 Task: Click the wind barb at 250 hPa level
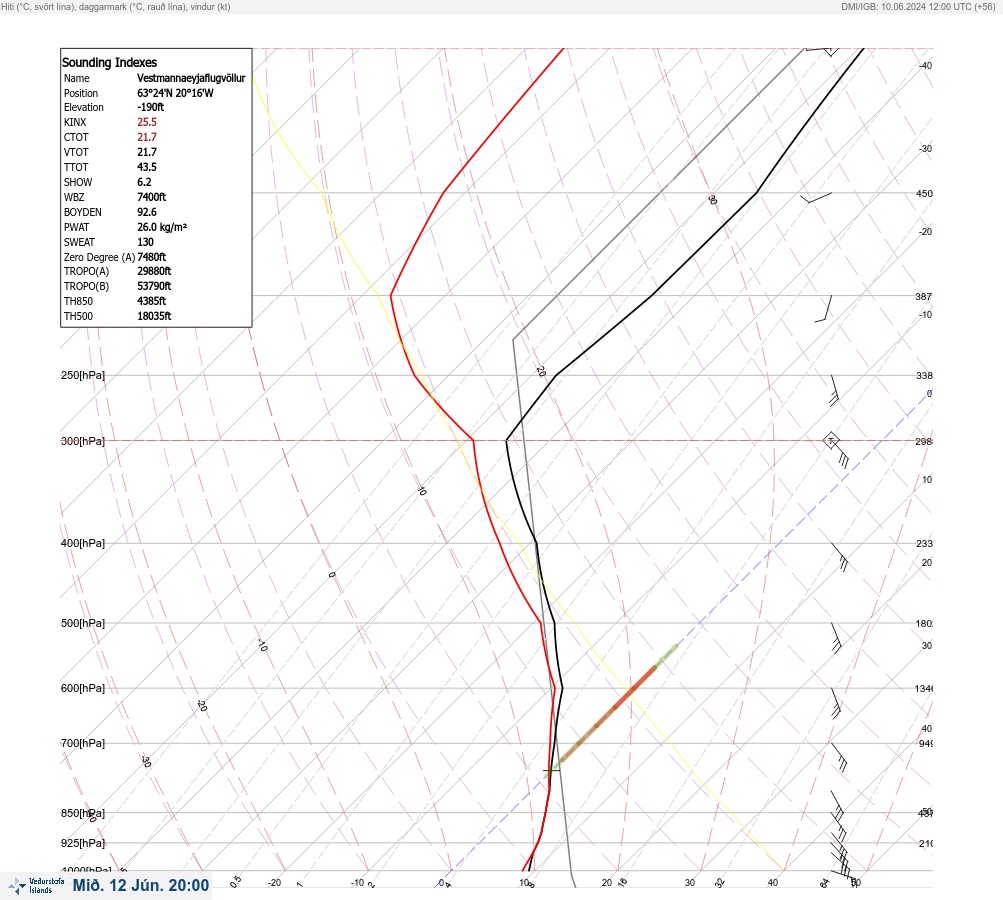point(835,390)
